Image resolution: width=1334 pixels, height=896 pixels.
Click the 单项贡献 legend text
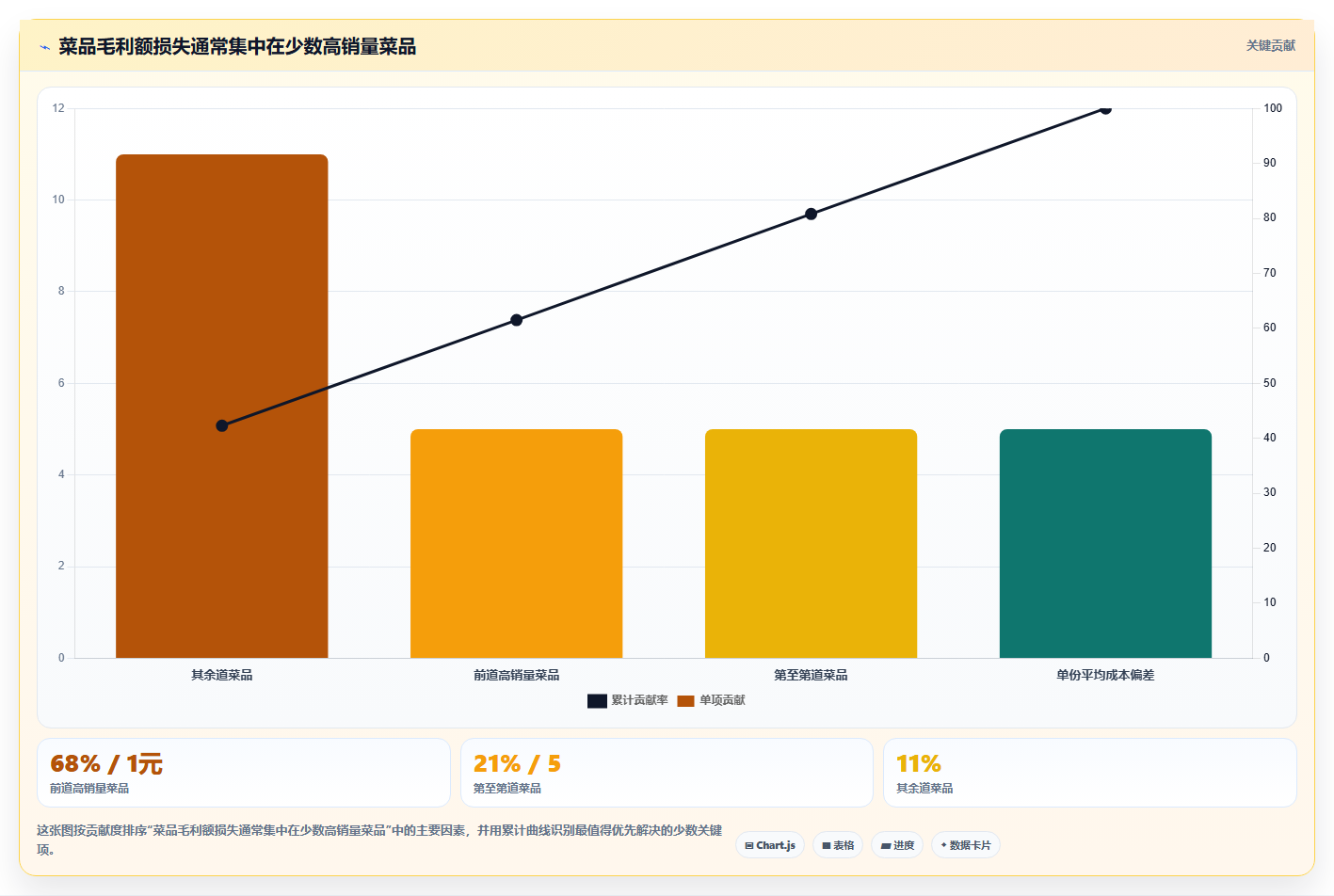tap(722, 700)
